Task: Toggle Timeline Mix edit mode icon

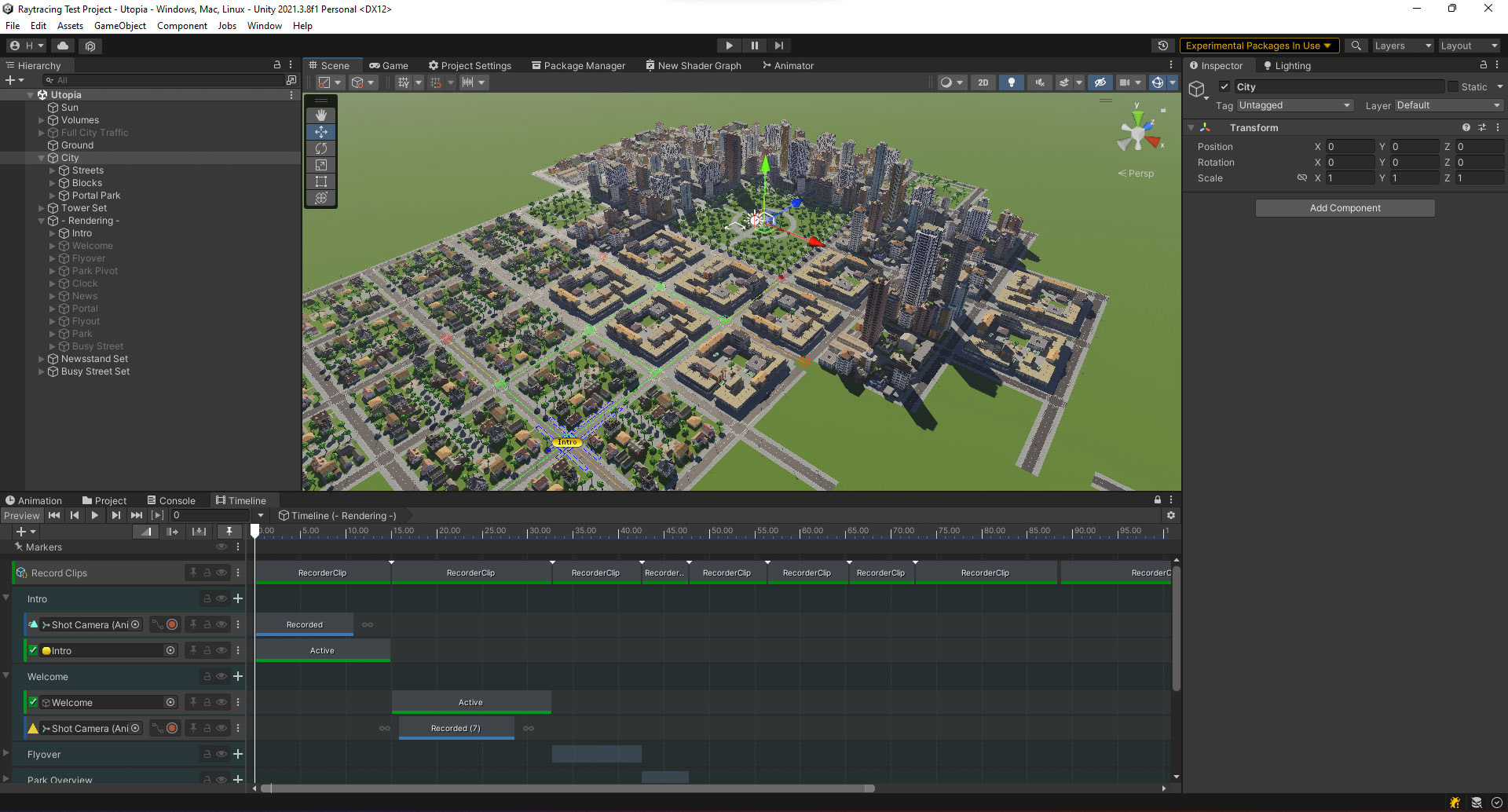Action: tap(146, 532)
